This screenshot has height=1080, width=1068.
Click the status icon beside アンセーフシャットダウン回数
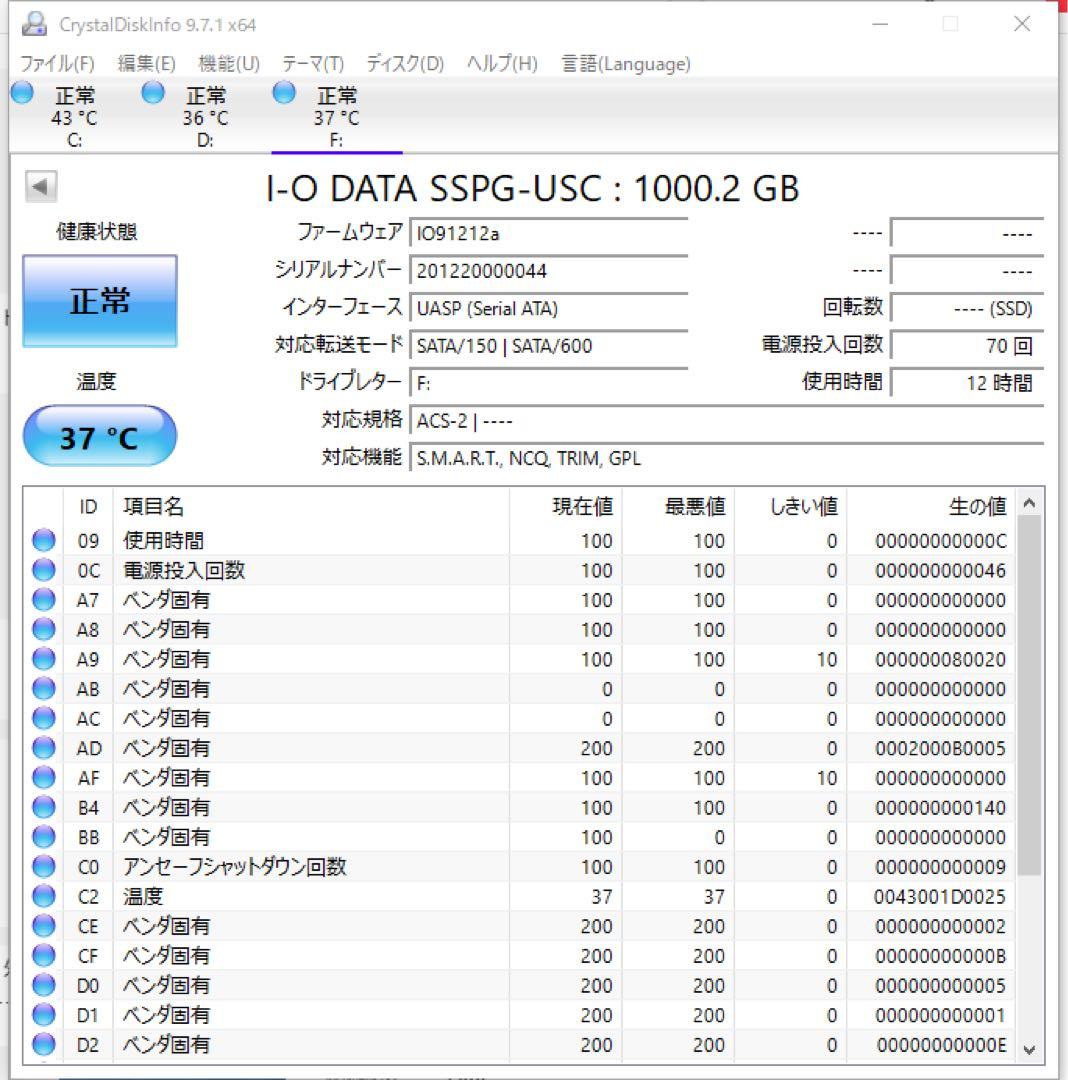point(42,866)
